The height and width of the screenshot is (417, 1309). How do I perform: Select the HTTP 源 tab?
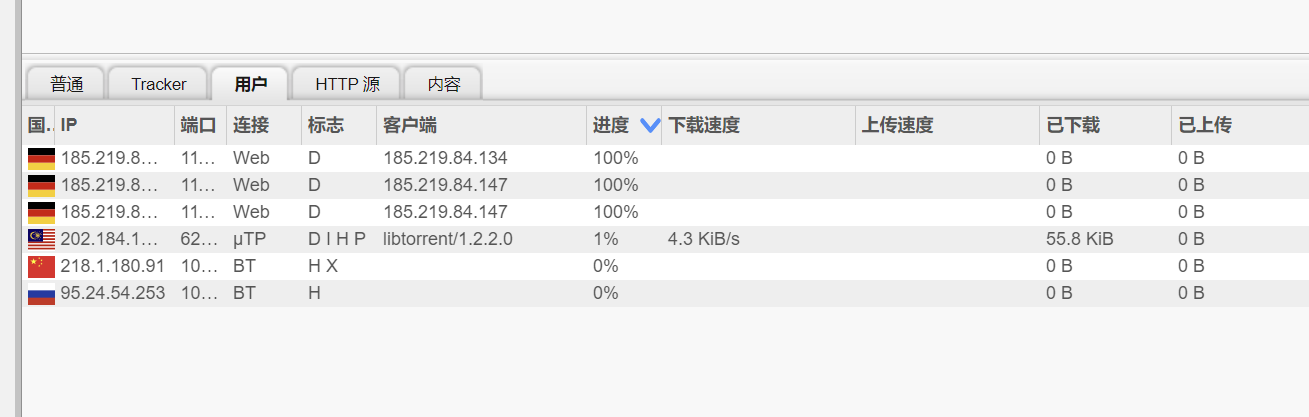tap(347, 84)
